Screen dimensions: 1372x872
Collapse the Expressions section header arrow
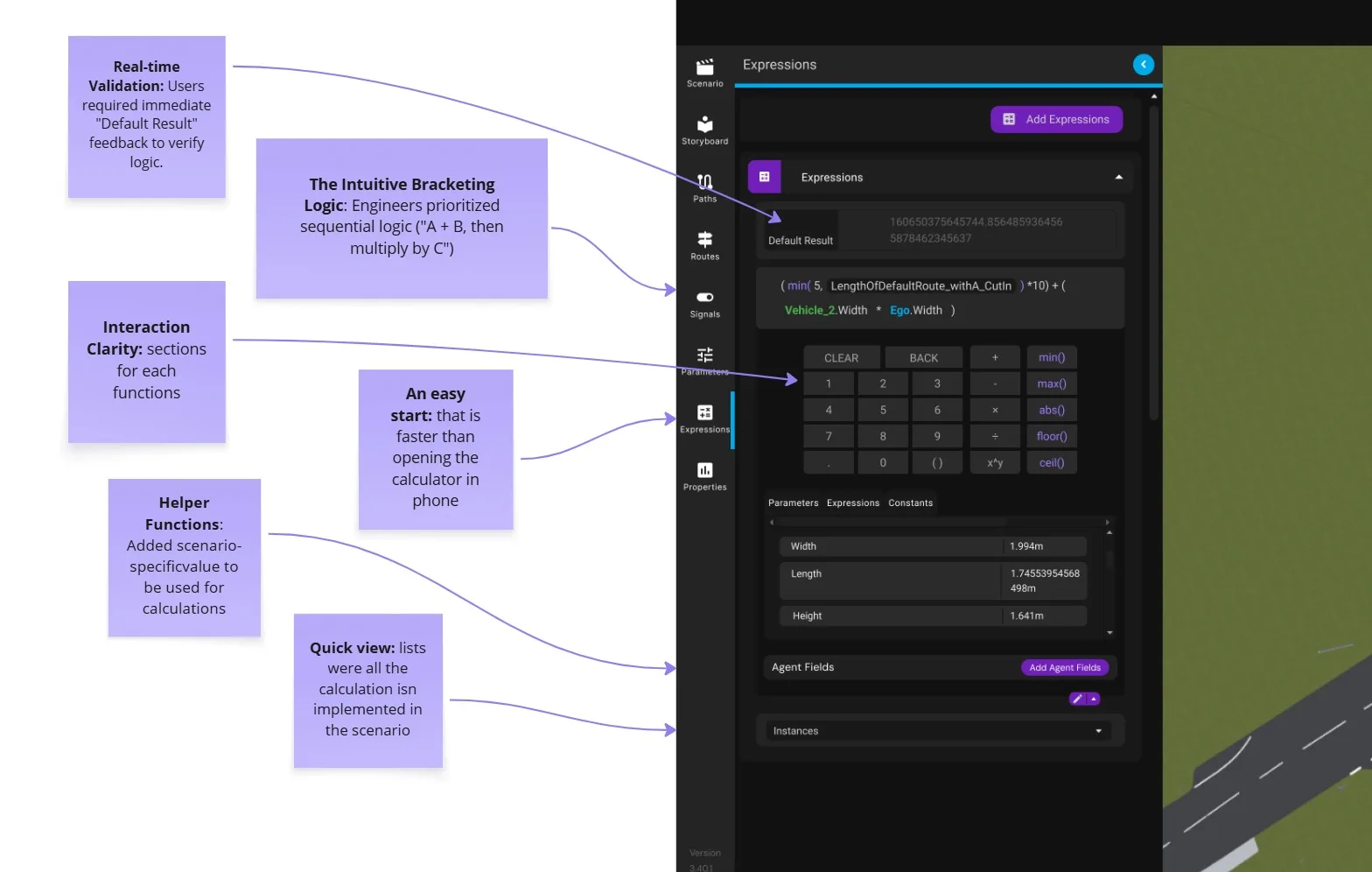point(1118,177)
